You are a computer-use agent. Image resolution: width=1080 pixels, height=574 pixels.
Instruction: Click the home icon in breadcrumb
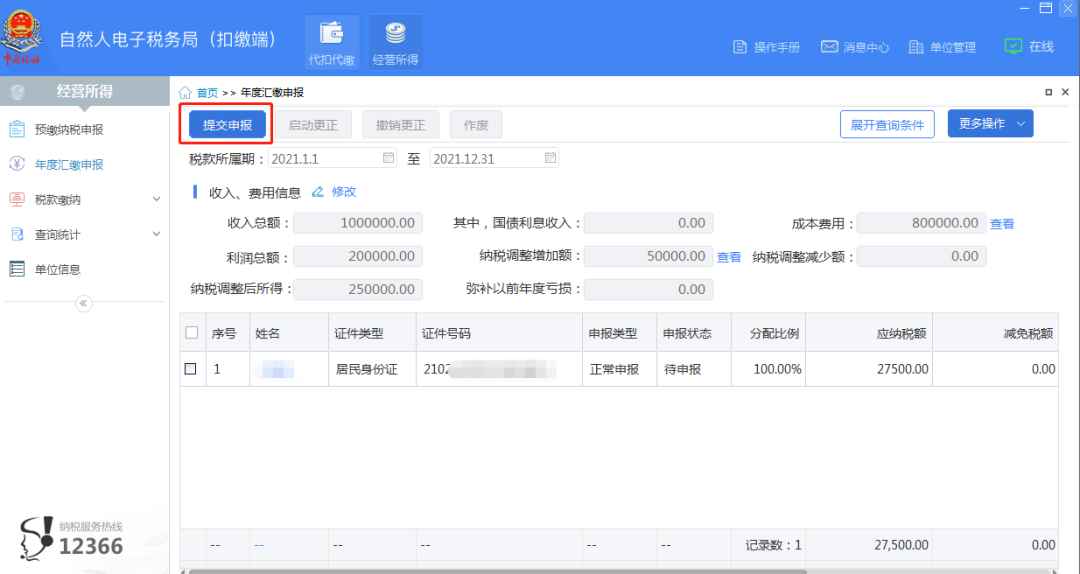click(186, 92)
